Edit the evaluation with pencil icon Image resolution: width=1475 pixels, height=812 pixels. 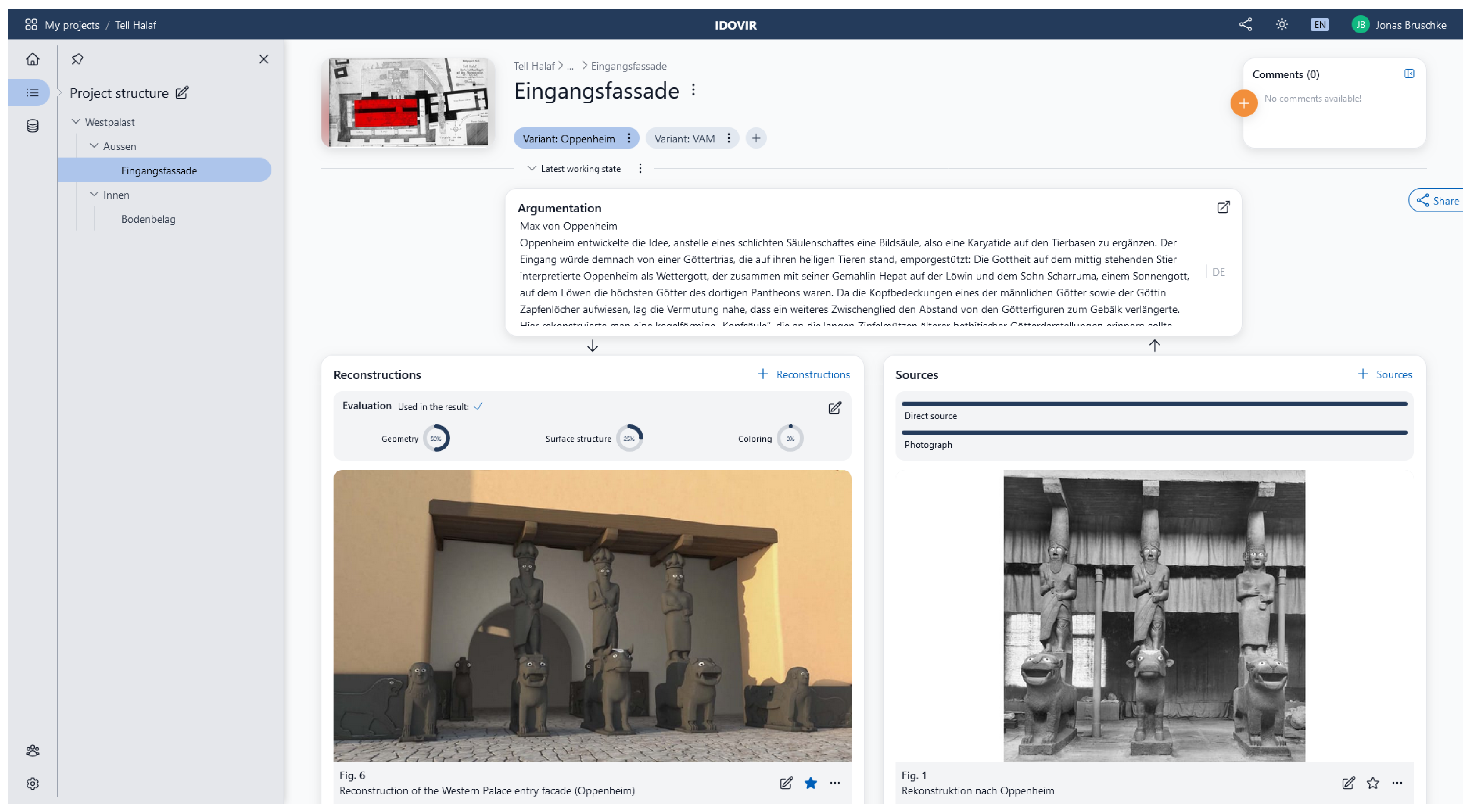(x=834, y=408)
